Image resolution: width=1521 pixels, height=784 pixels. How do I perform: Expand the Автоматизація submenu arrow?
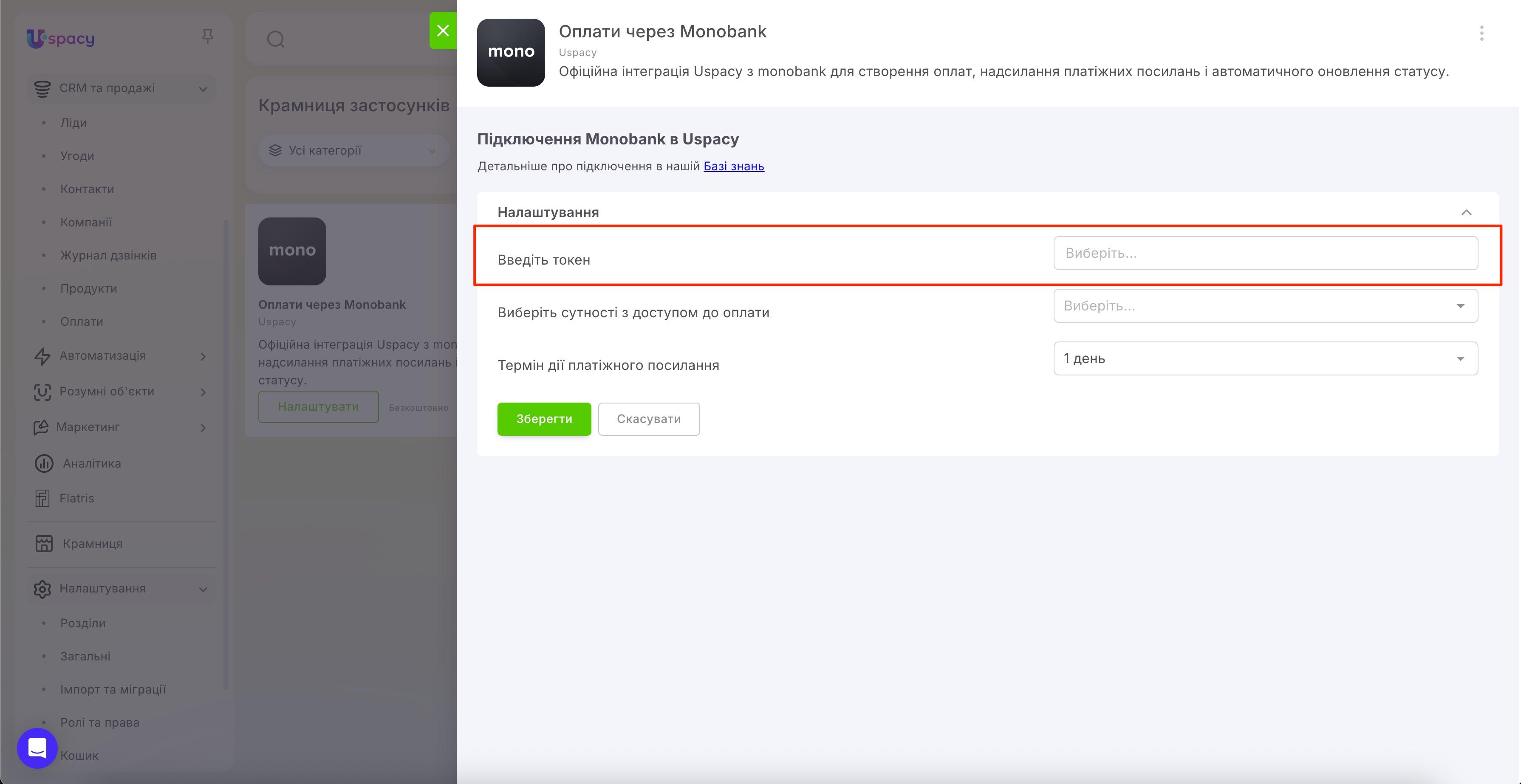(x=203, y=357)
